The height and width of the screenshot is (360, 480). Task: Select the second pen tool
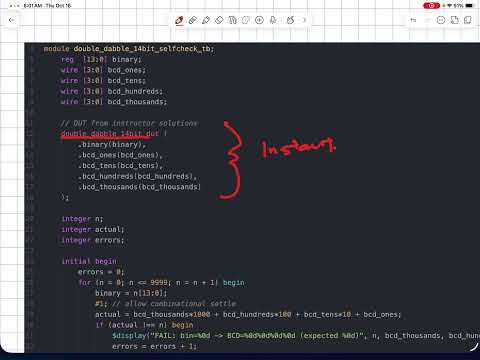pos(192,20)
